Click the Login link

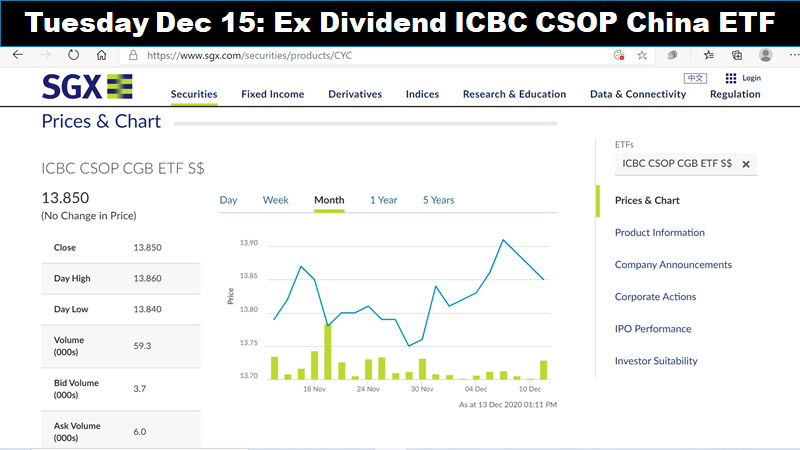pos(751,78)
